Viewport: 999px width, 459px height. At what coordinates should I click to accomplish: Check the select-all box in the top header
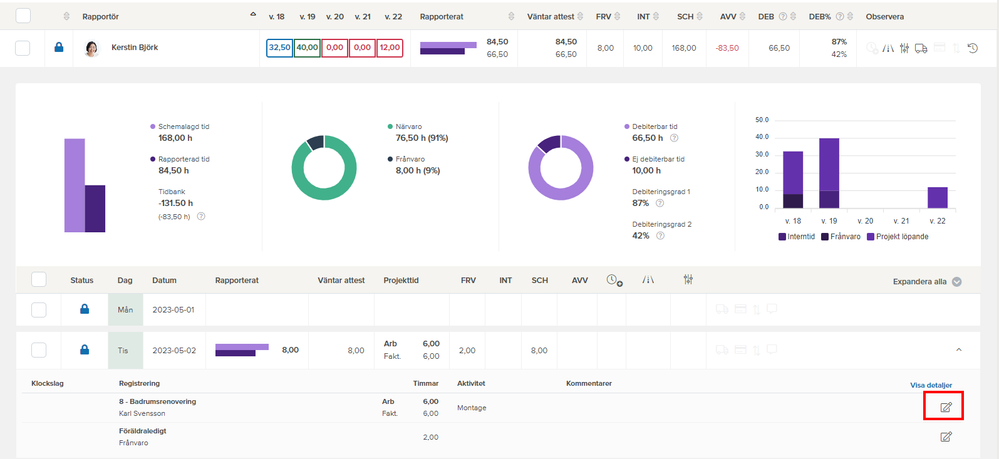(x=22, y=16)
